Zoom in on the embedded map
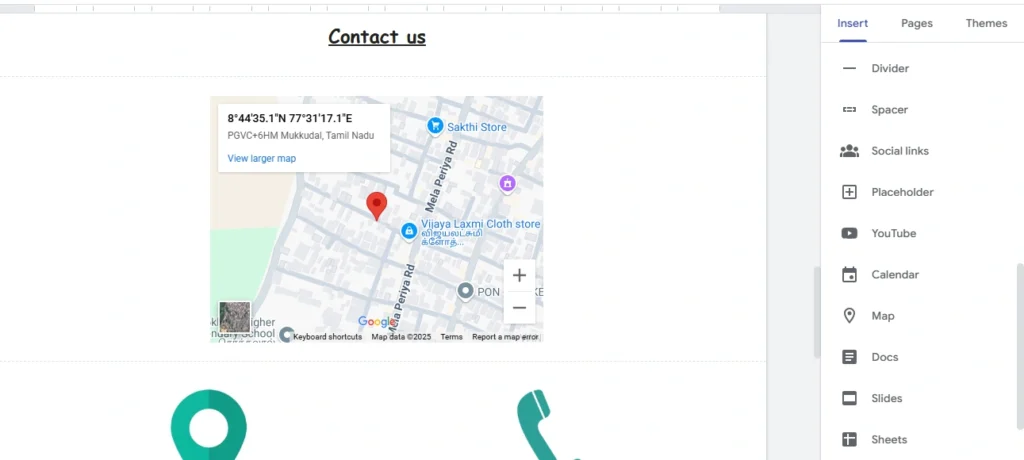This screenshot has width=1024, height=460. [519, 276]
